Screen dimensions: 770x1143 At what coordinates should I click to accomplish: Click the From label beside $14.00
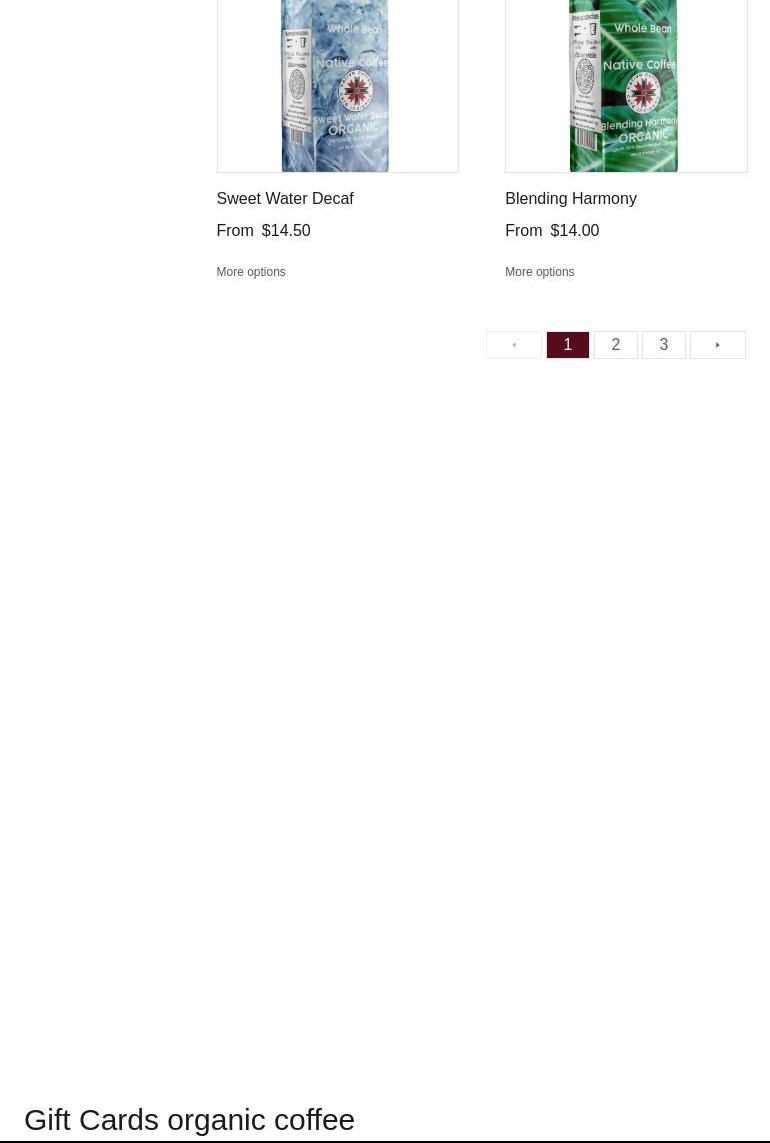524,230
